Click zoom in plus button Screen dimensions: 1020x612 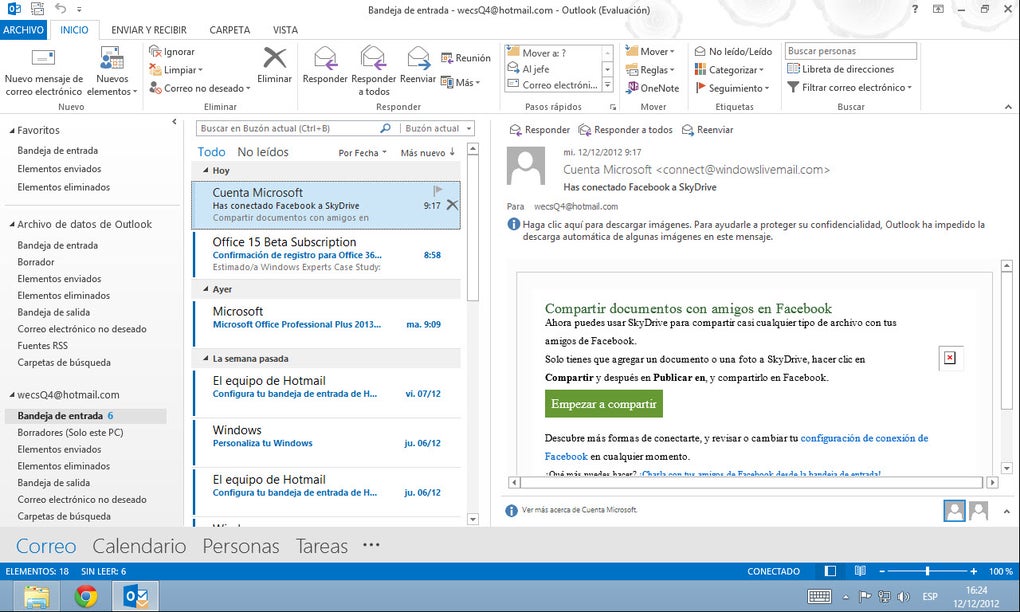tap(973, 571)
